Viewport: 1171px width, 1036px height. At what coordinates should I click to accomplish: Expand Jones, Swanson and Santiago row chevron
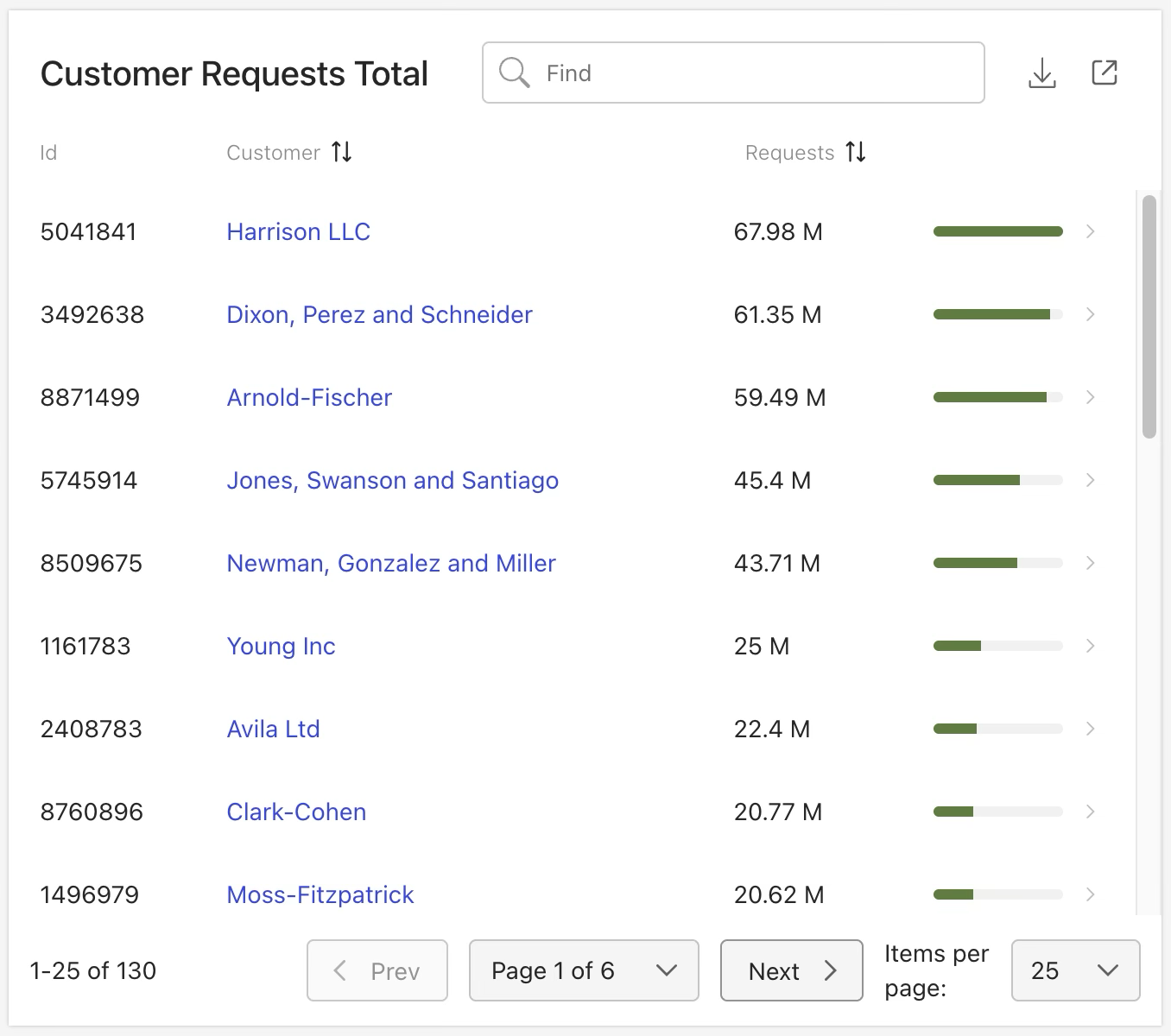(x=1091, y=480)
